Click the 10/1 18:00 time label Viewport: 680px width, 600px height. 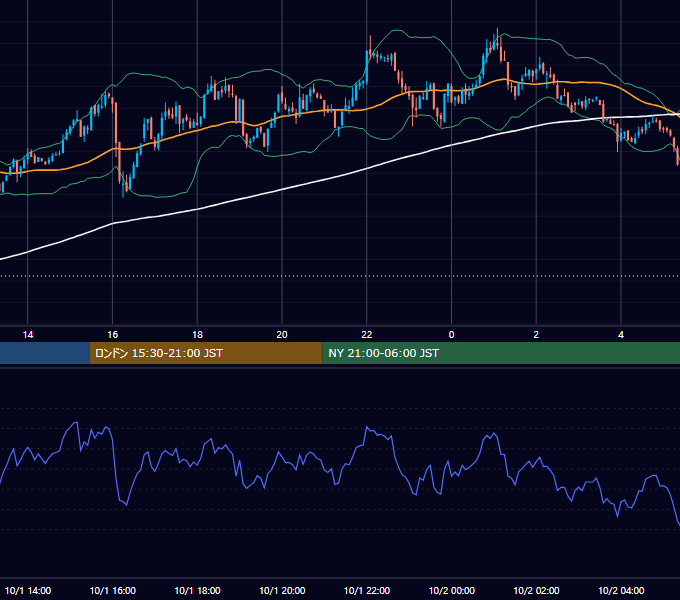point(197,590)
